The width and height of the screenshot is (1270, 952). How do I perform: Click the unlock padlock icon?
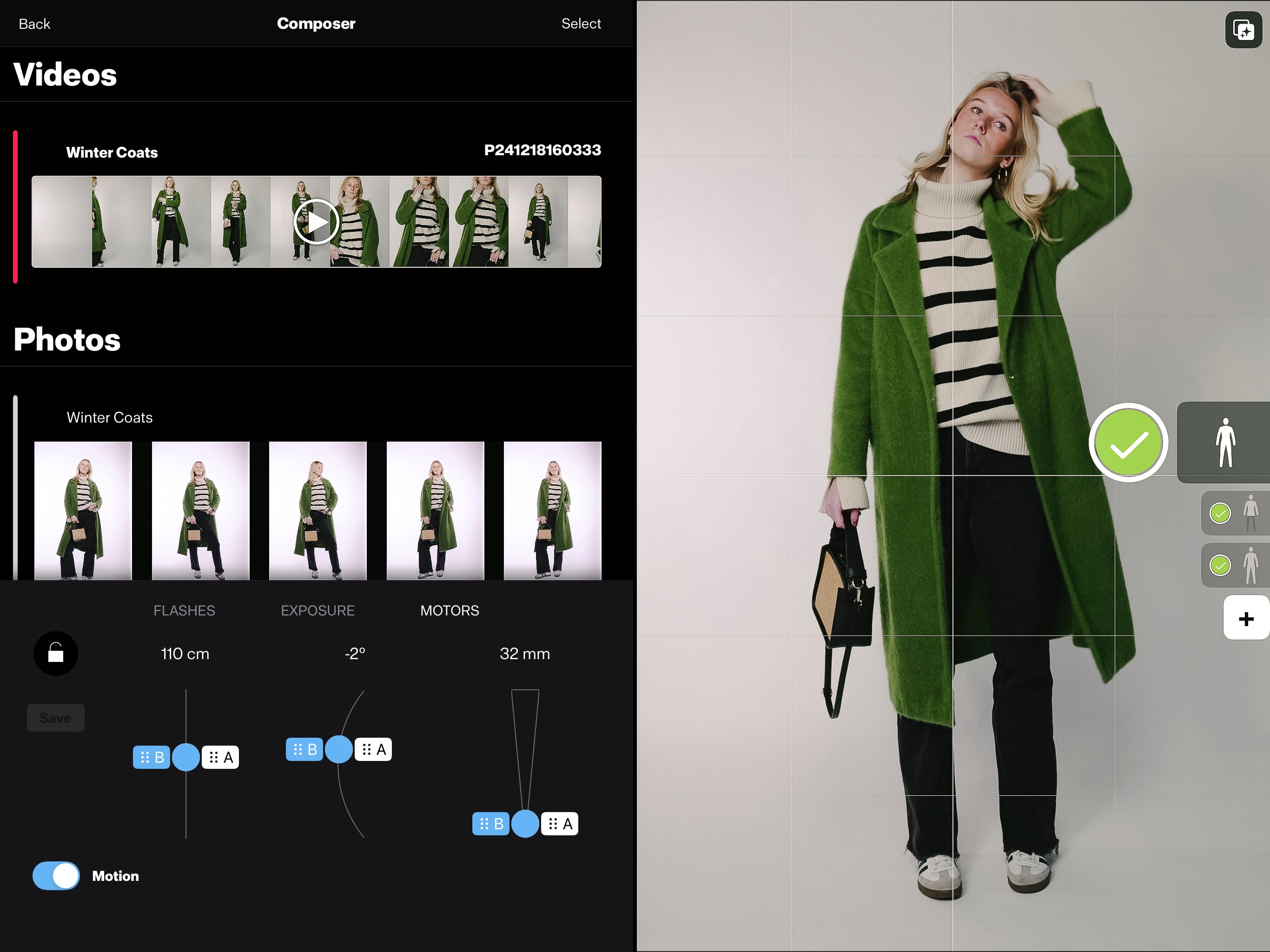pos(56,654)
